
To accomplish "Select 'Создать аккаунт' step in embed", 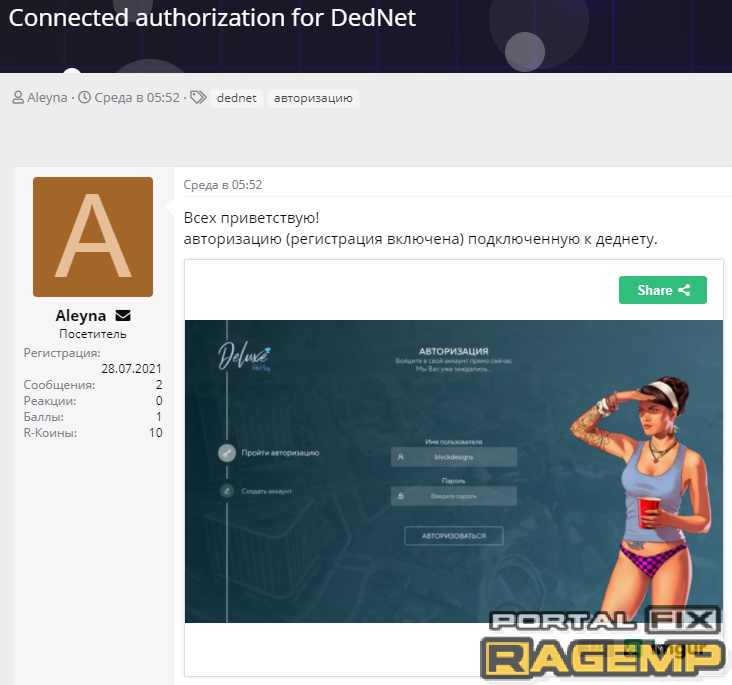I will (x=267, y=491).
